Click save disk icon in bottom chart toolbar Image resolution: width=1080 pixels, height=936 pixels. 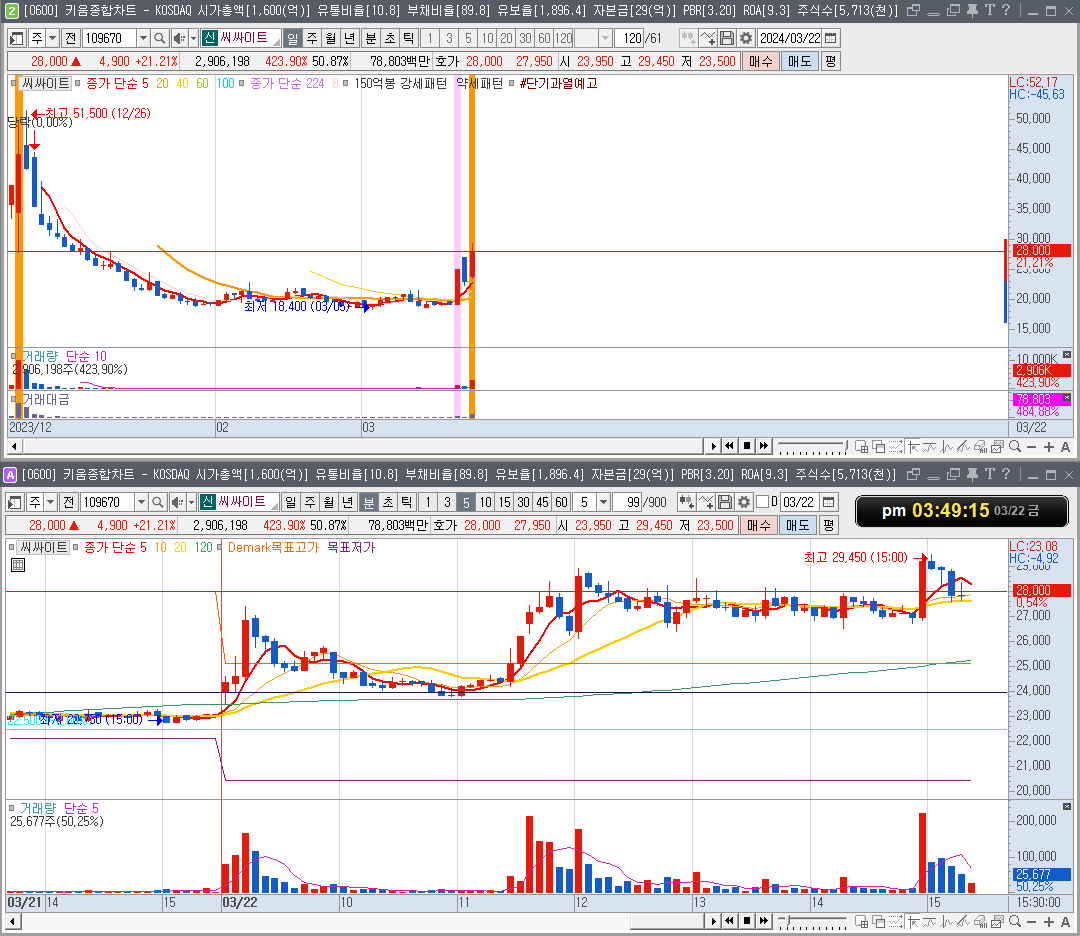click(725, 502)
